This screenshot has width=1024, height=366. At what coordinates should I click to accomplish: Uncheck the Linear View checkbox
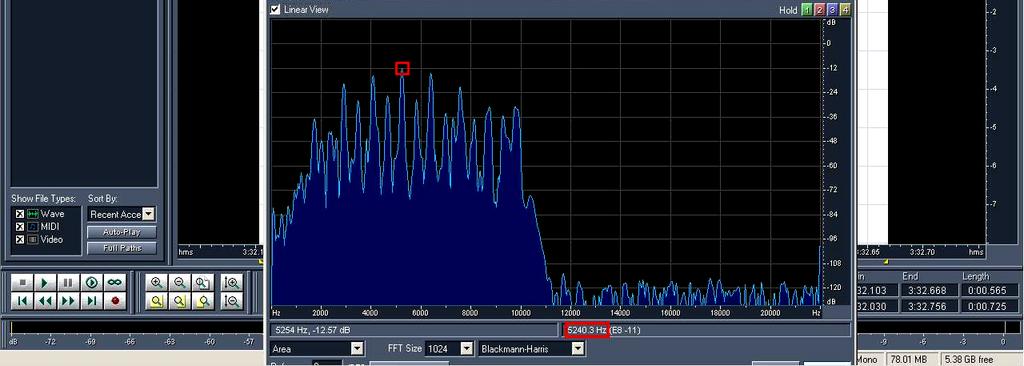coord(275,9)
